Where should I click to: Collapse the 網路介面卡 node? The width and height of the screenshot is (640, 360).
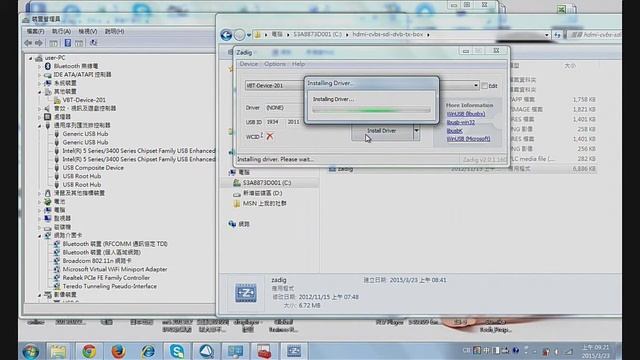40,236
